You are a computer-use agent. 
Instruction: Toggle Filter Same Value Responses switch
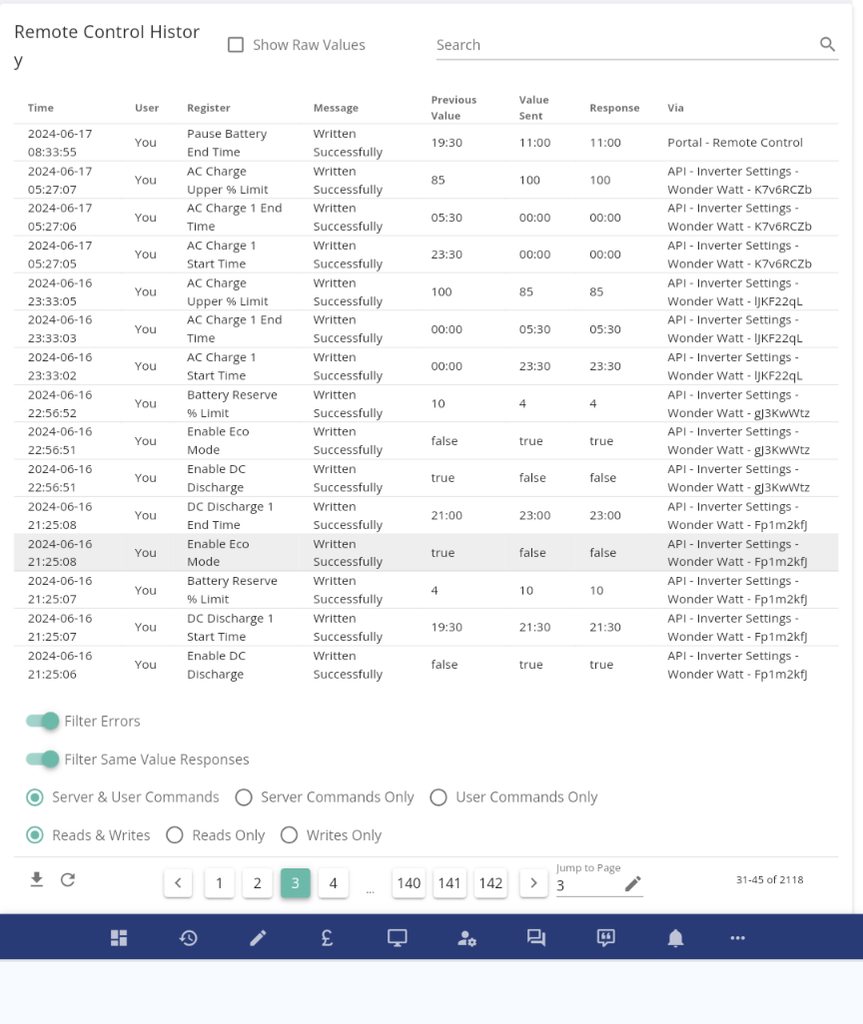[x=43, y=759]
